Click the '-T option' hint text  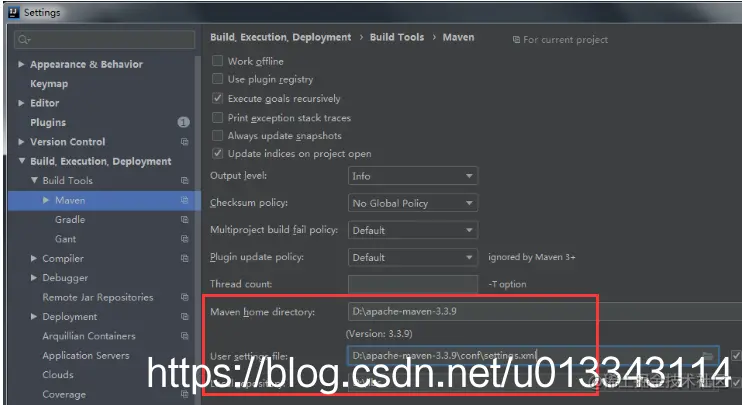coord(507,284)
